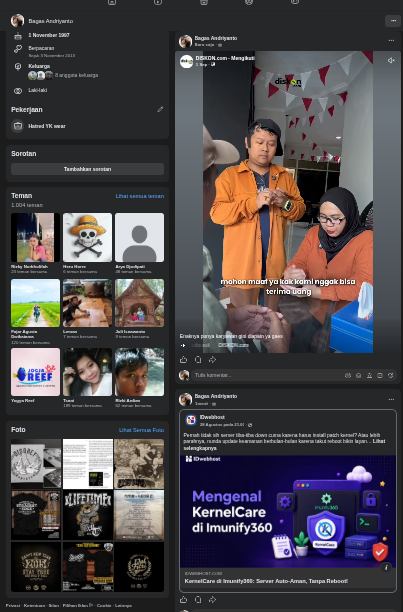Image resolution: width=403 pixels, height=612 pixels.
Task: Click the sticker icon at the comment box's right end
Action: pyautogui.click(x=391, y=375)
